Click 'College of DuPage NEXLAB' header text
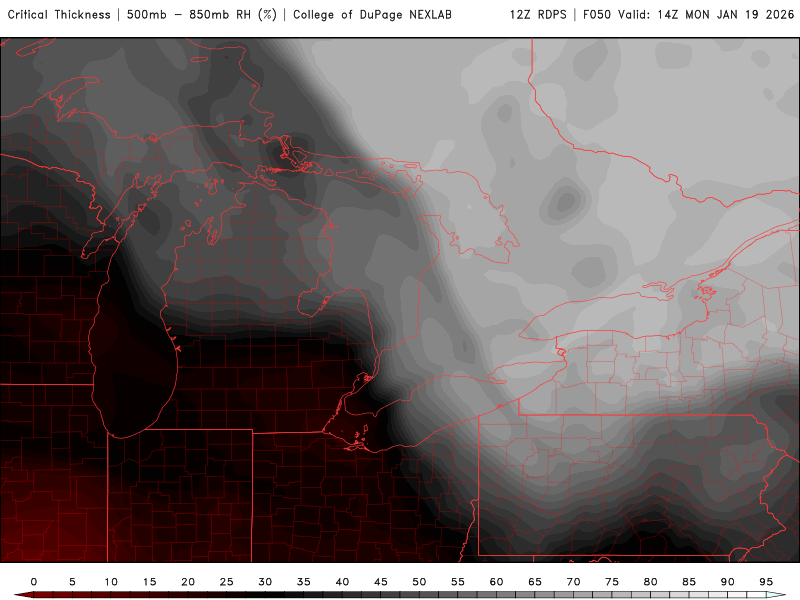Screen dimensions: 800x600 (x=372, y=15)
